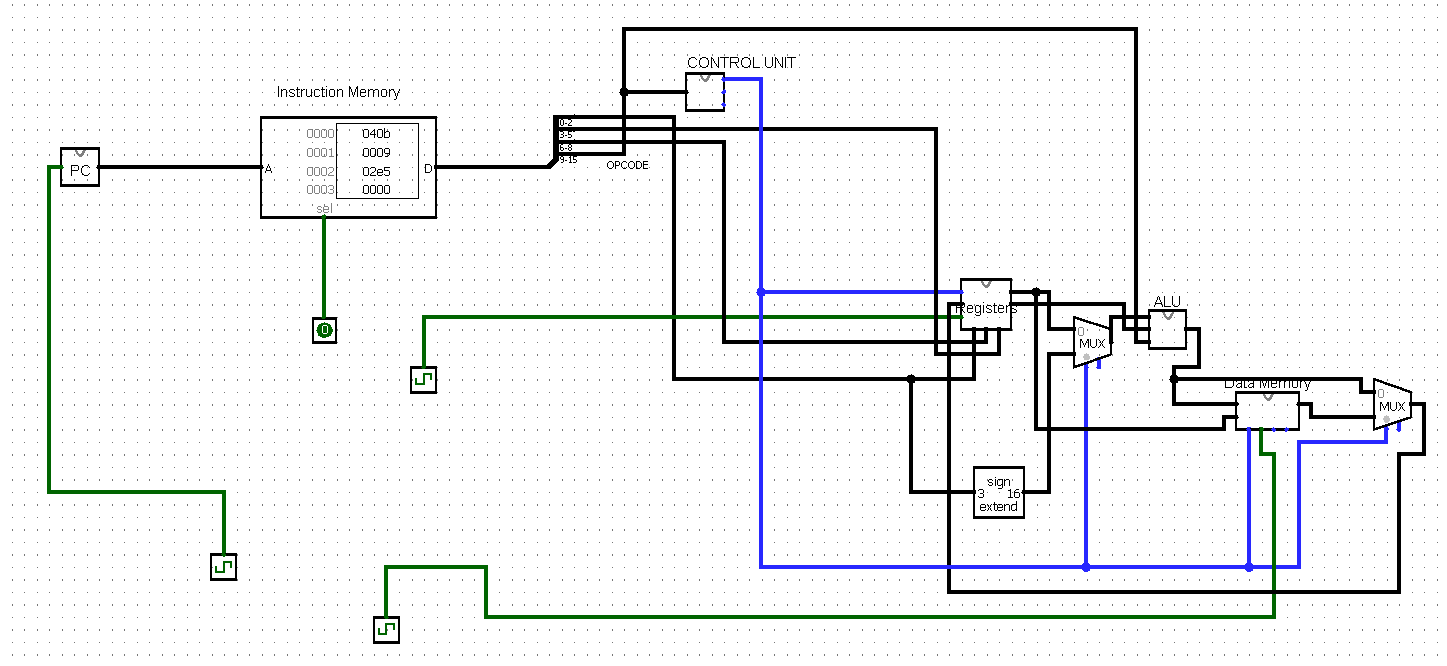Click memory cell containing 02e5
Viewport: 1447px width, 666px height.
point(376,171)
